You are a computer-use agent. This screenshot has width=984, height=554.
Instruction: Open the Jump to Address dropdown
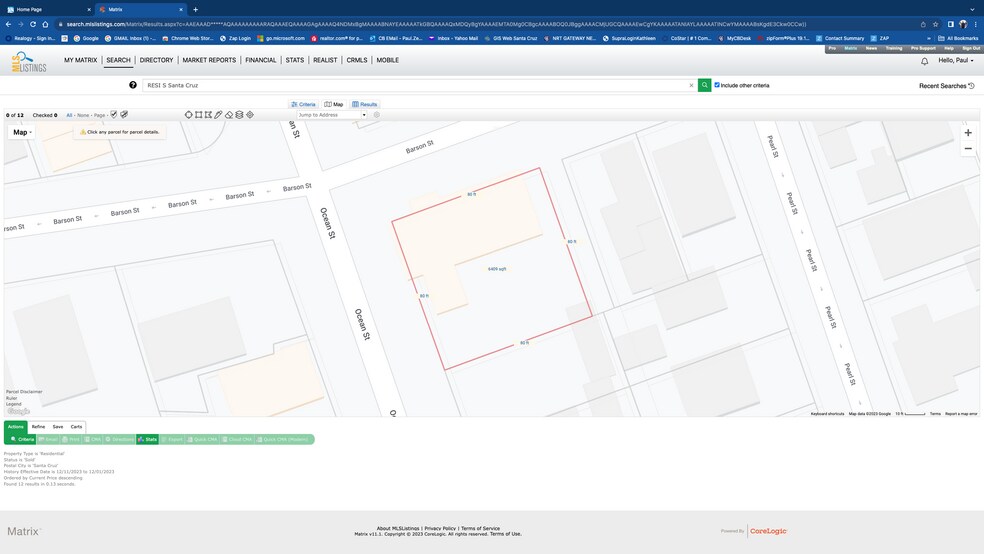pyautogui.click(x=332, y=115)
